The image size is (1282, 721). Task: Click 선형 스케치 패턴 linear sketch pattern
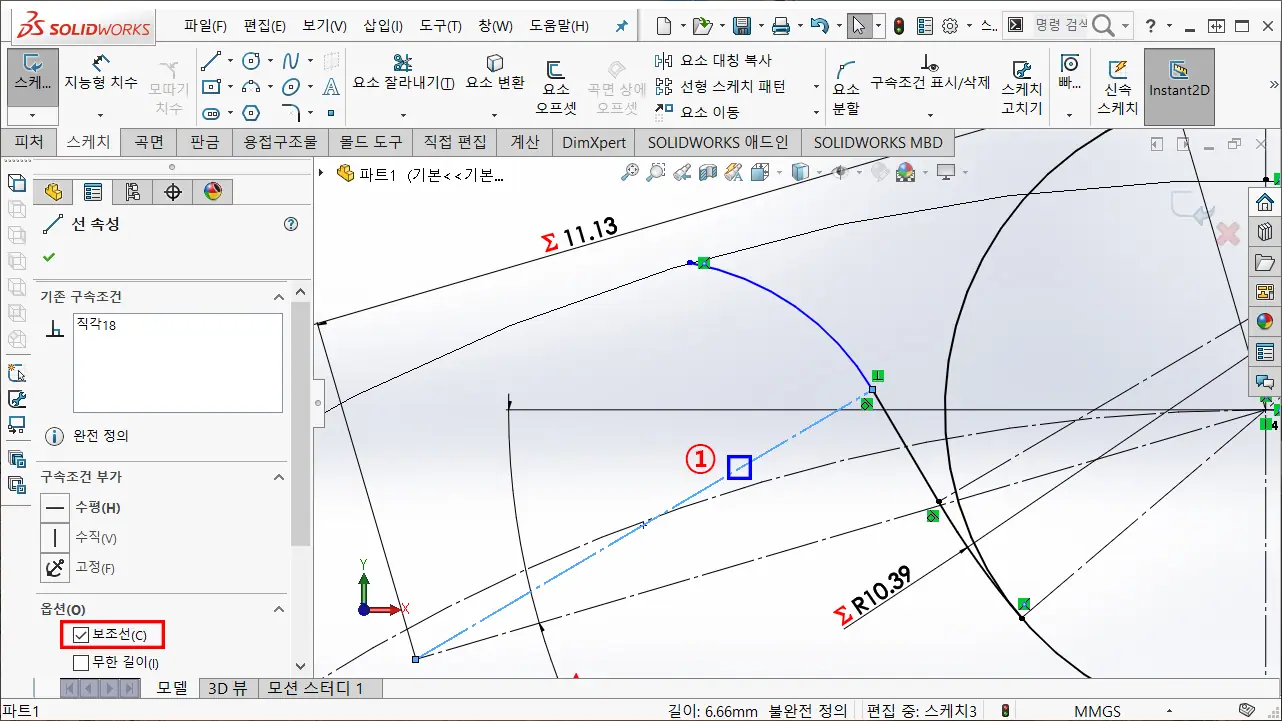click(720, 86)
